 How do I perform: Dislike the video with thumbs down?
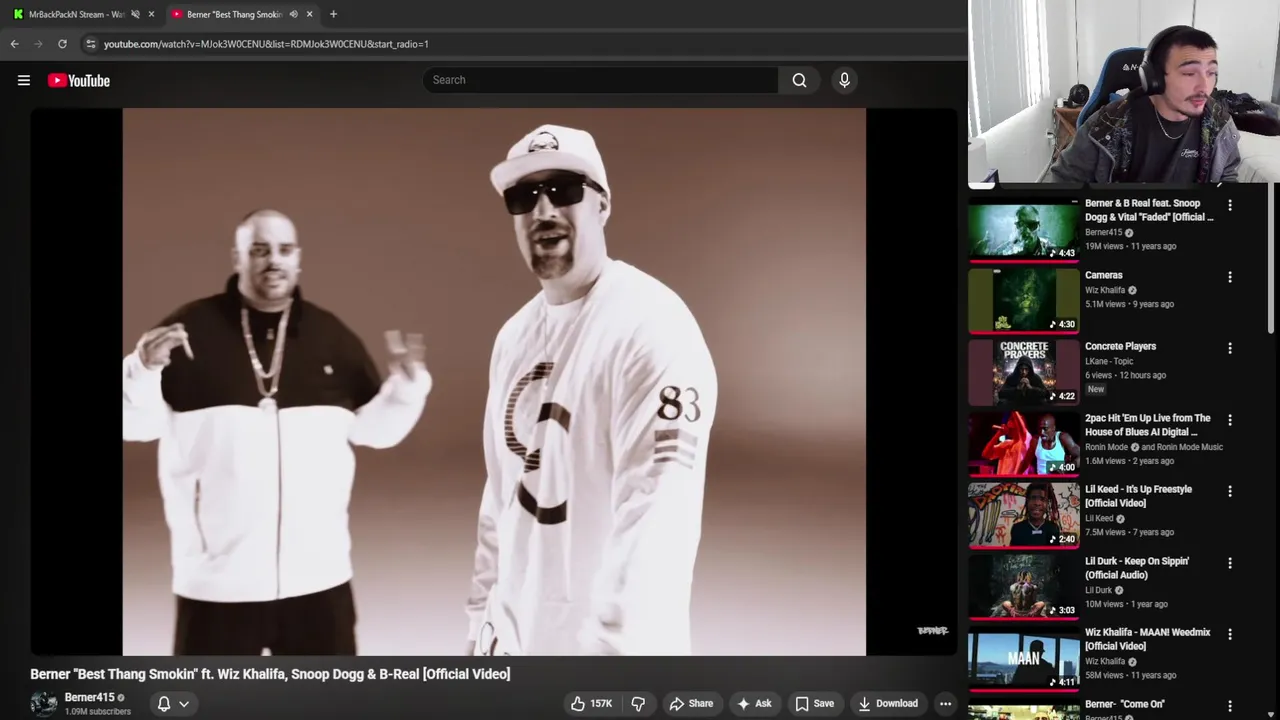coord(638,704)
